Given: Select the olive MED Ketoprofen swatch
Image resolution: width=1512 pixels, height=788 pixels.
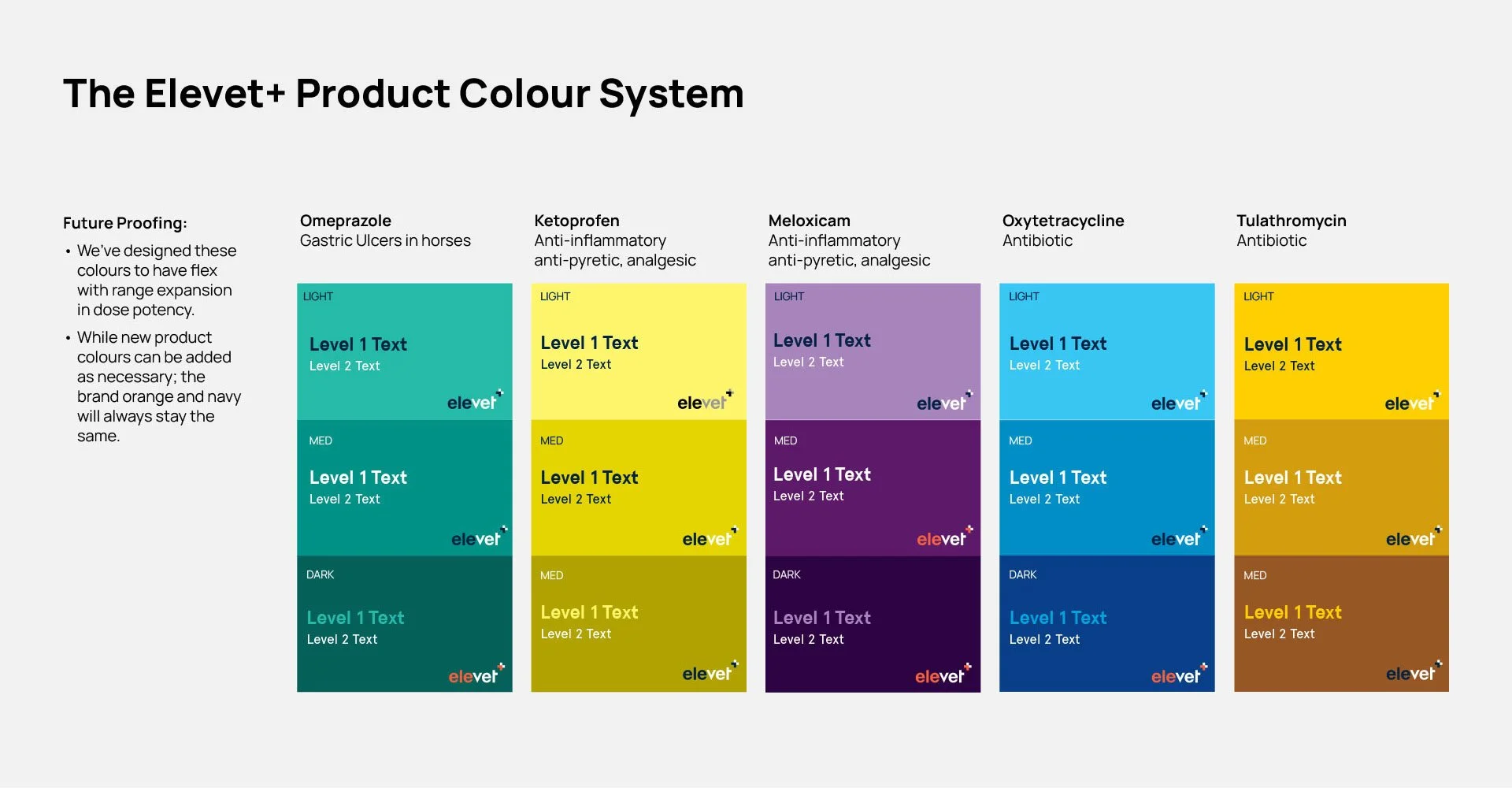Looking at the screenshot, I should coord(639,624).
